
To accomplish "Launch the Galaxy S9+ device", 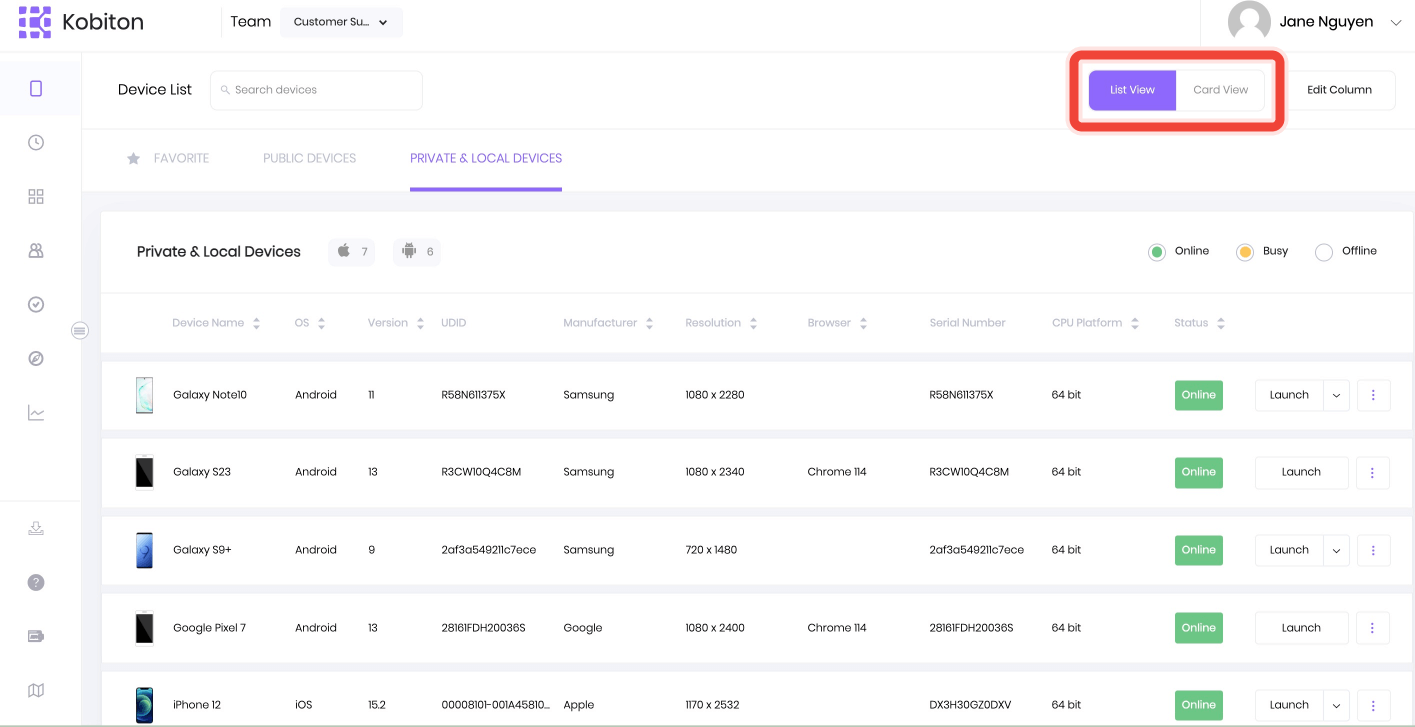I will [1289, 550].
